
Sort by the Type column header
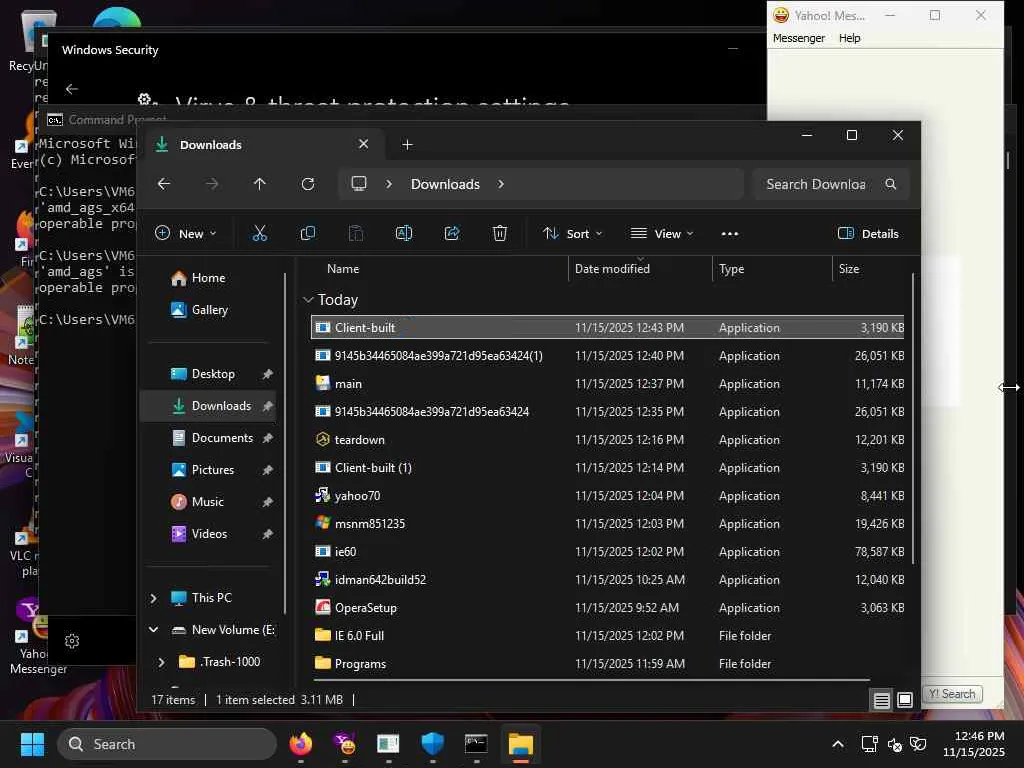[x=731, y=269]
